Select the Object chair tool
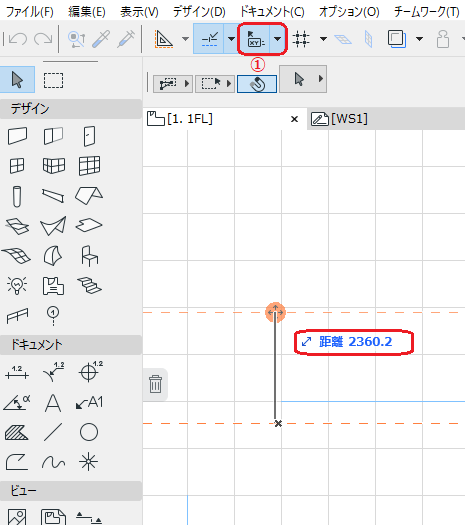Screen dimensions: 465x525 (x=89, y=256)
